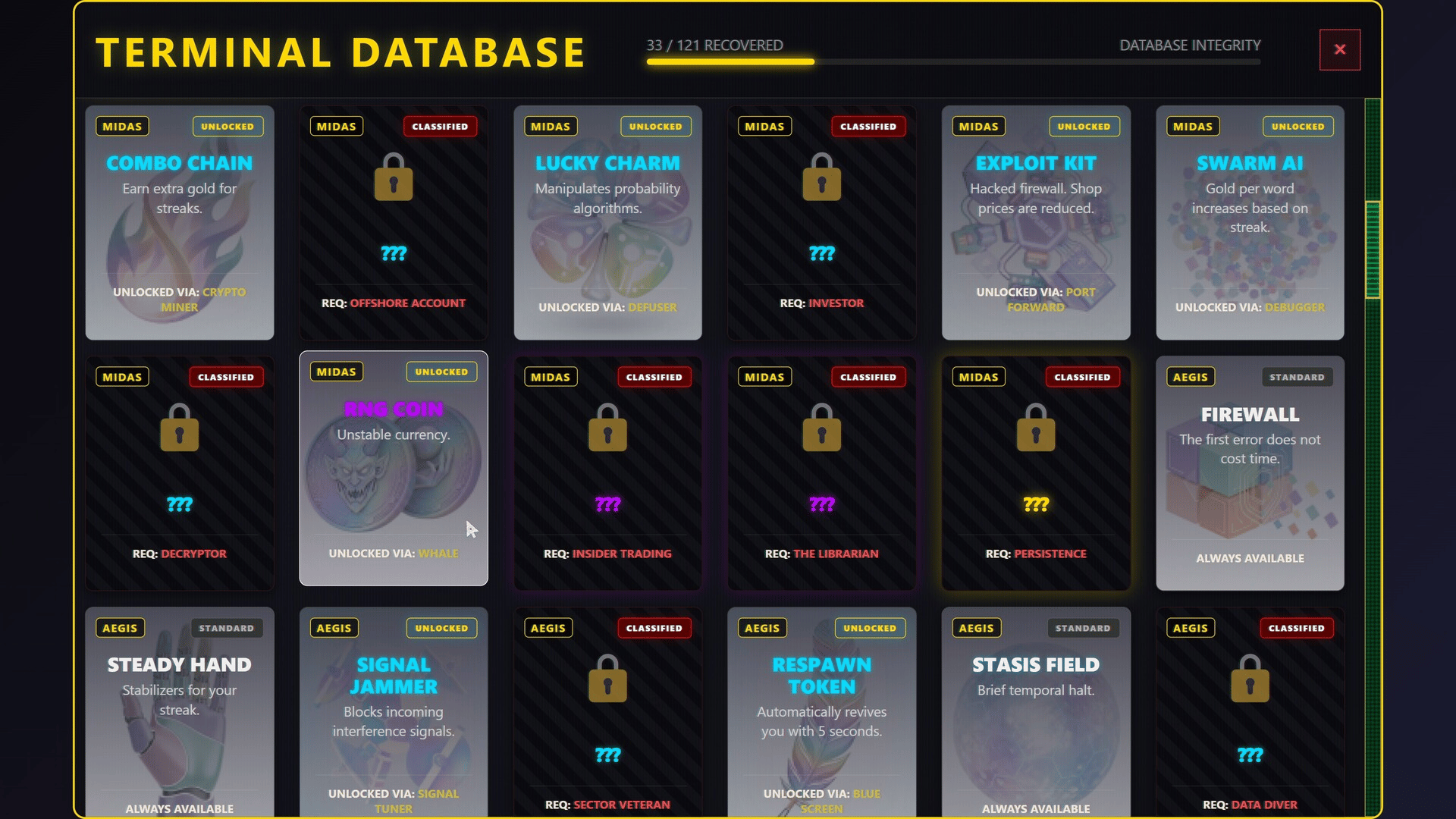Click the padlock on Sector Veteran card
The image size is (1456, 819).
click(607, 679)
